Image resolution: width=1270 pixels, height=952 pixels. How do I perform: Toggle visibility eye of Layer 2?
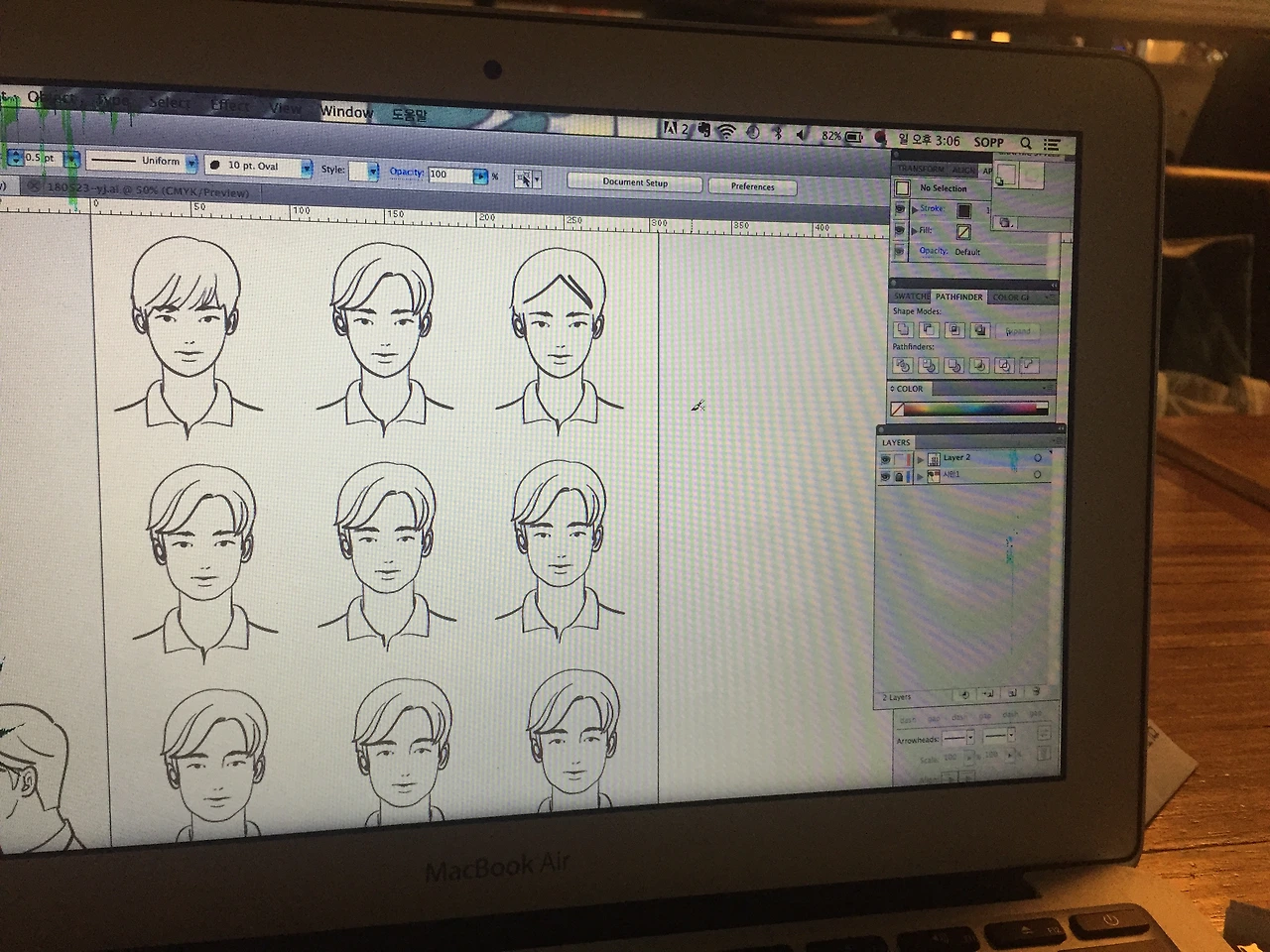885,459
